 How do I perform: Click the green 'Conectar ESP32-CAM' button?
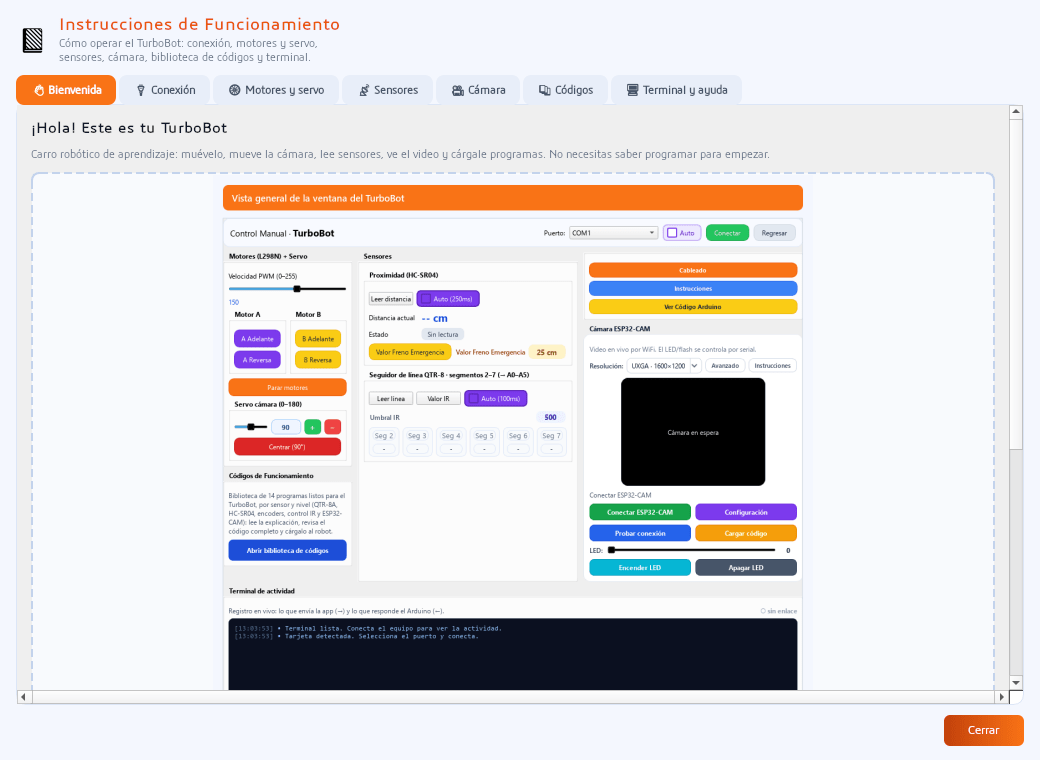[640, 512]
